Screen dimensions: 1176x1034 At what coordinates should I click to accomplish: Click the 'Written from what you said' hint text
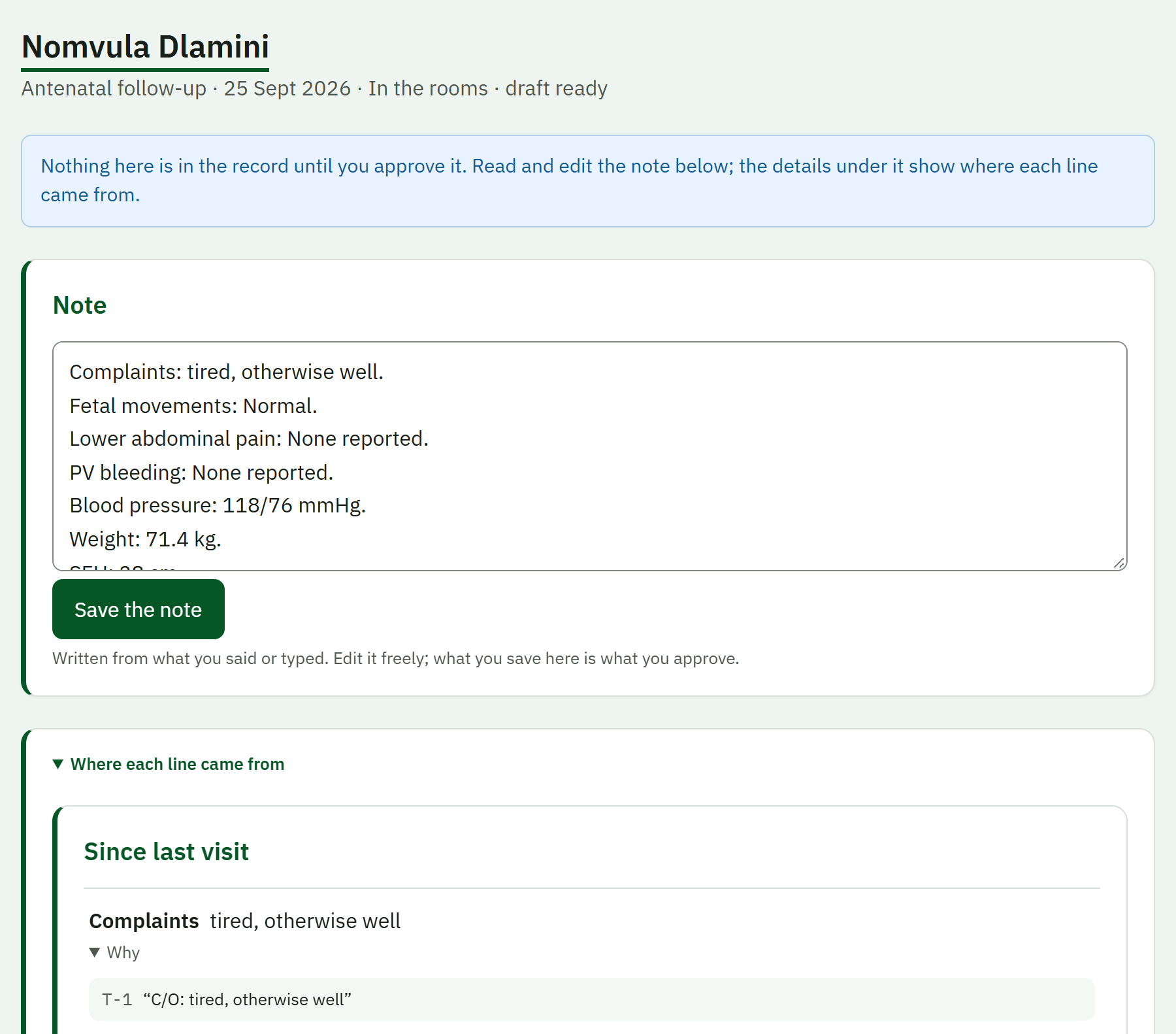[396, 658]
